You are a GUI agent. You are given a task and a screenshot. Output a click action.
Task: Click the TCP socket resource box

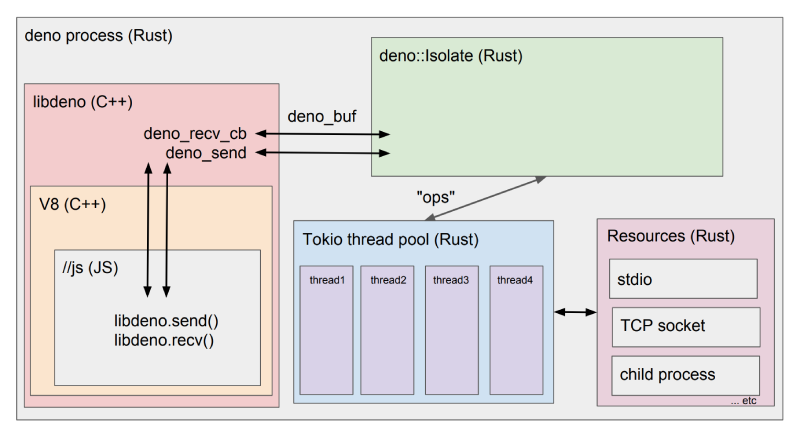click(686, 327)
